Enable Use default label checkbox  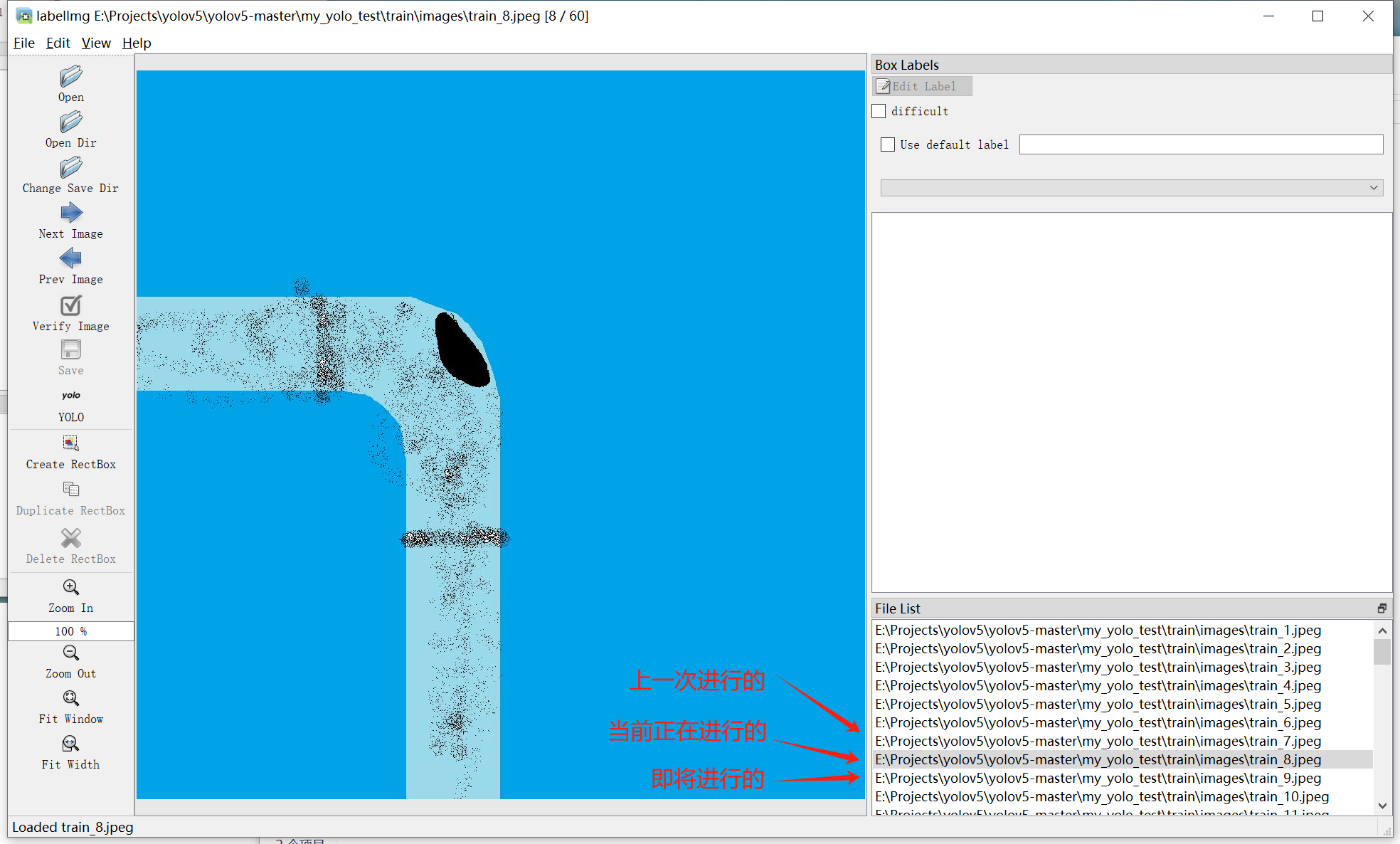tap(888, 144)
